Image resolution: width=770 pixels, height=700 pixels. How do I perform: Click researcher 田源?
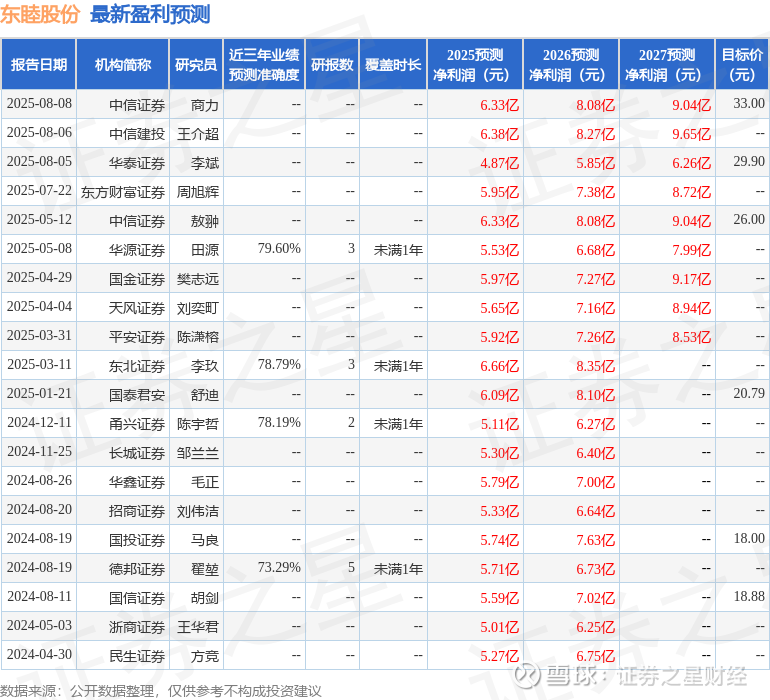[205, 250]
